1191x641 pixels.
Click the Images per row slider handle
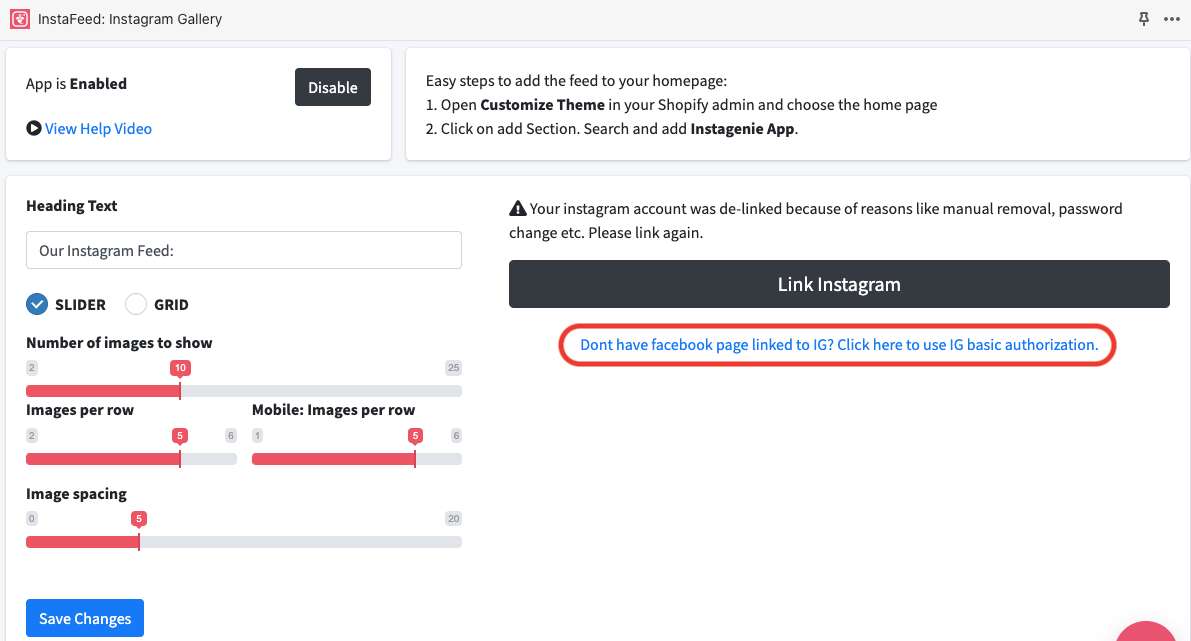pos(180,458)
